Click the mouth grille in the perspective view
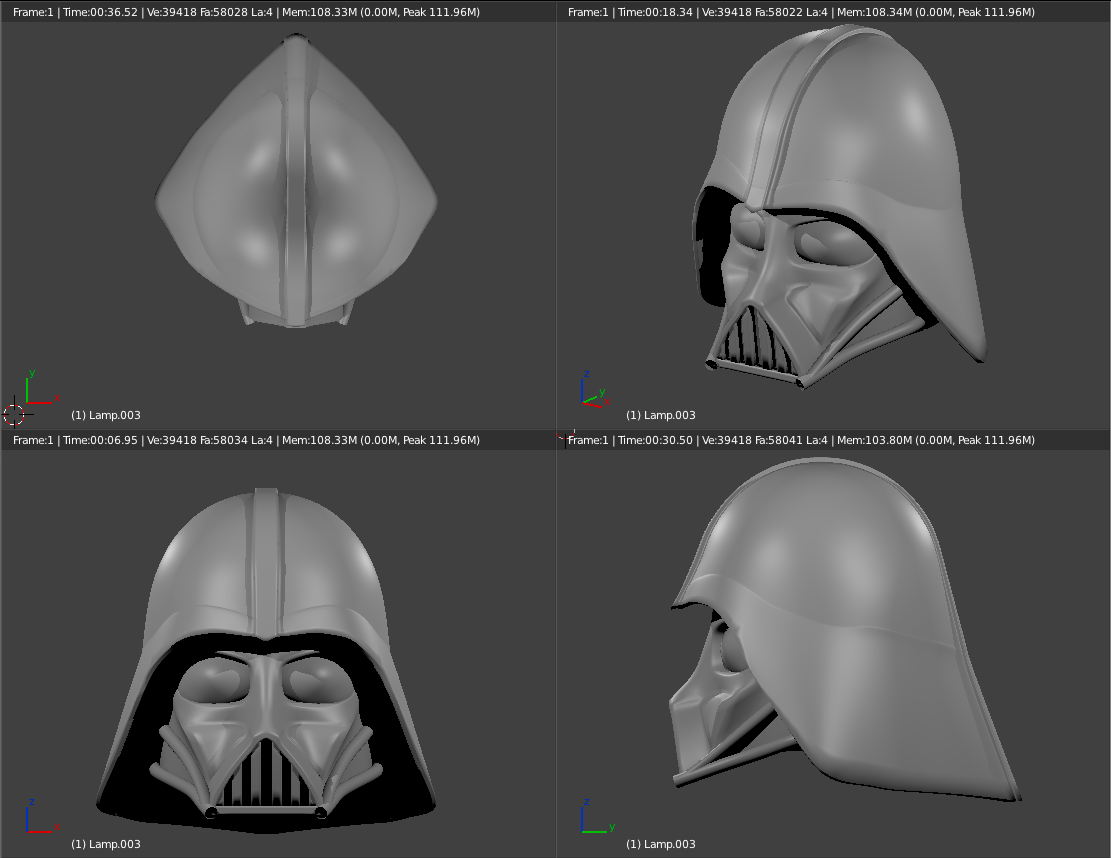This screenshot has height=858, width=1111. [755, 339]
